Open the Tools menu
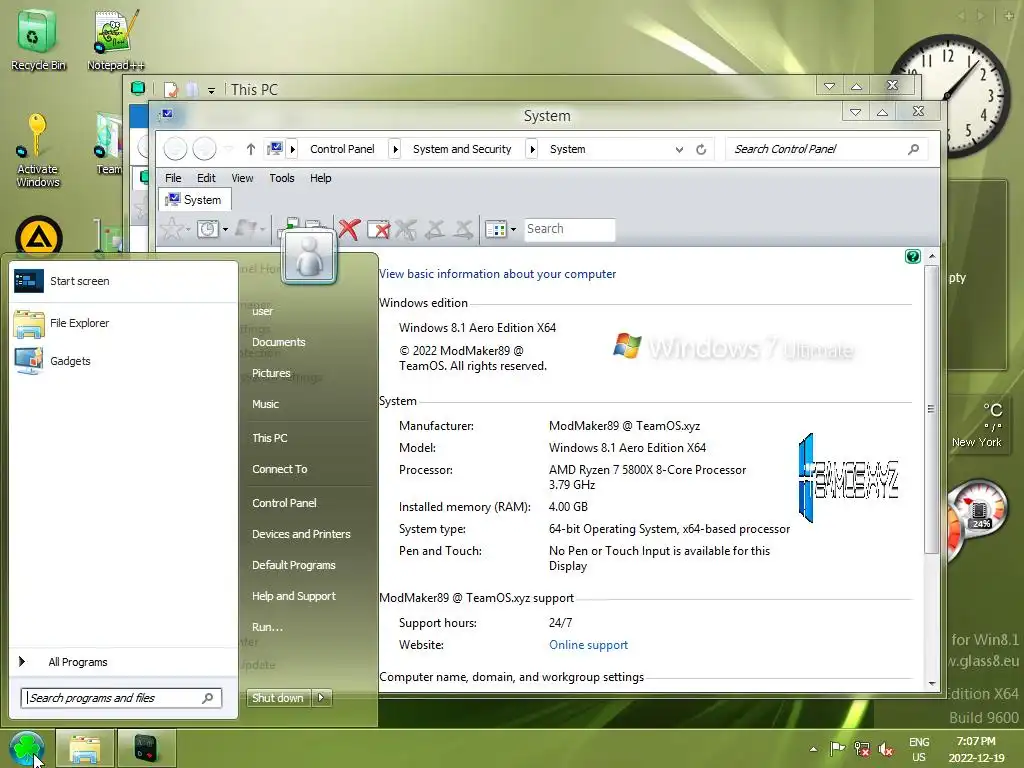 282,178
